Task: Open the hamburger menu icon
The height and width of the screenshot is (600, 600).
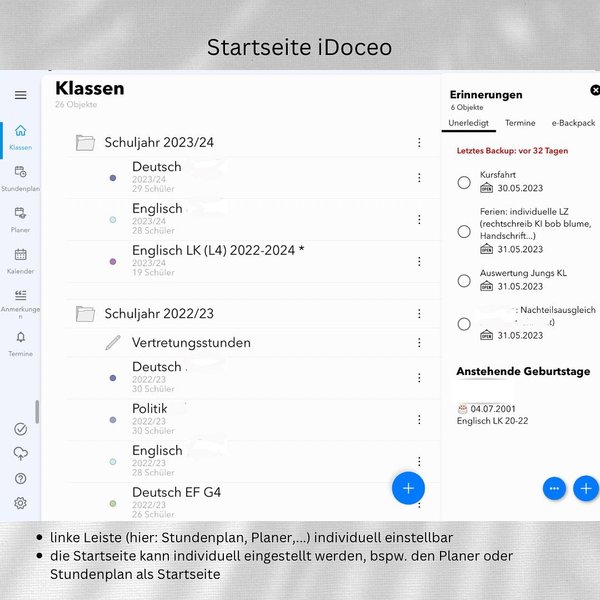Action: (x=21, y=95)
